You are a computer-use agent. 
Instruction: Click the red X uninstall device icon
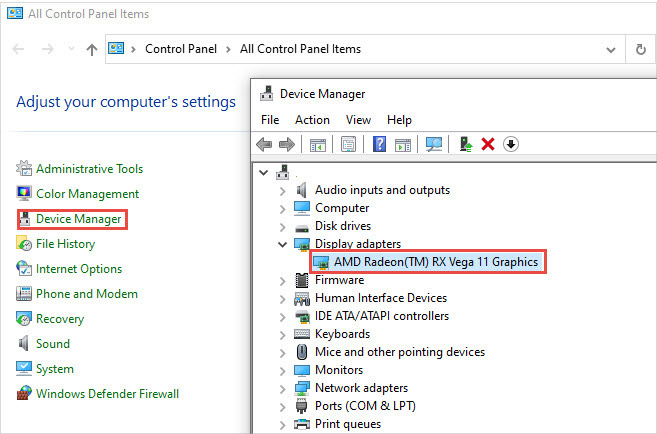(488, 144)
